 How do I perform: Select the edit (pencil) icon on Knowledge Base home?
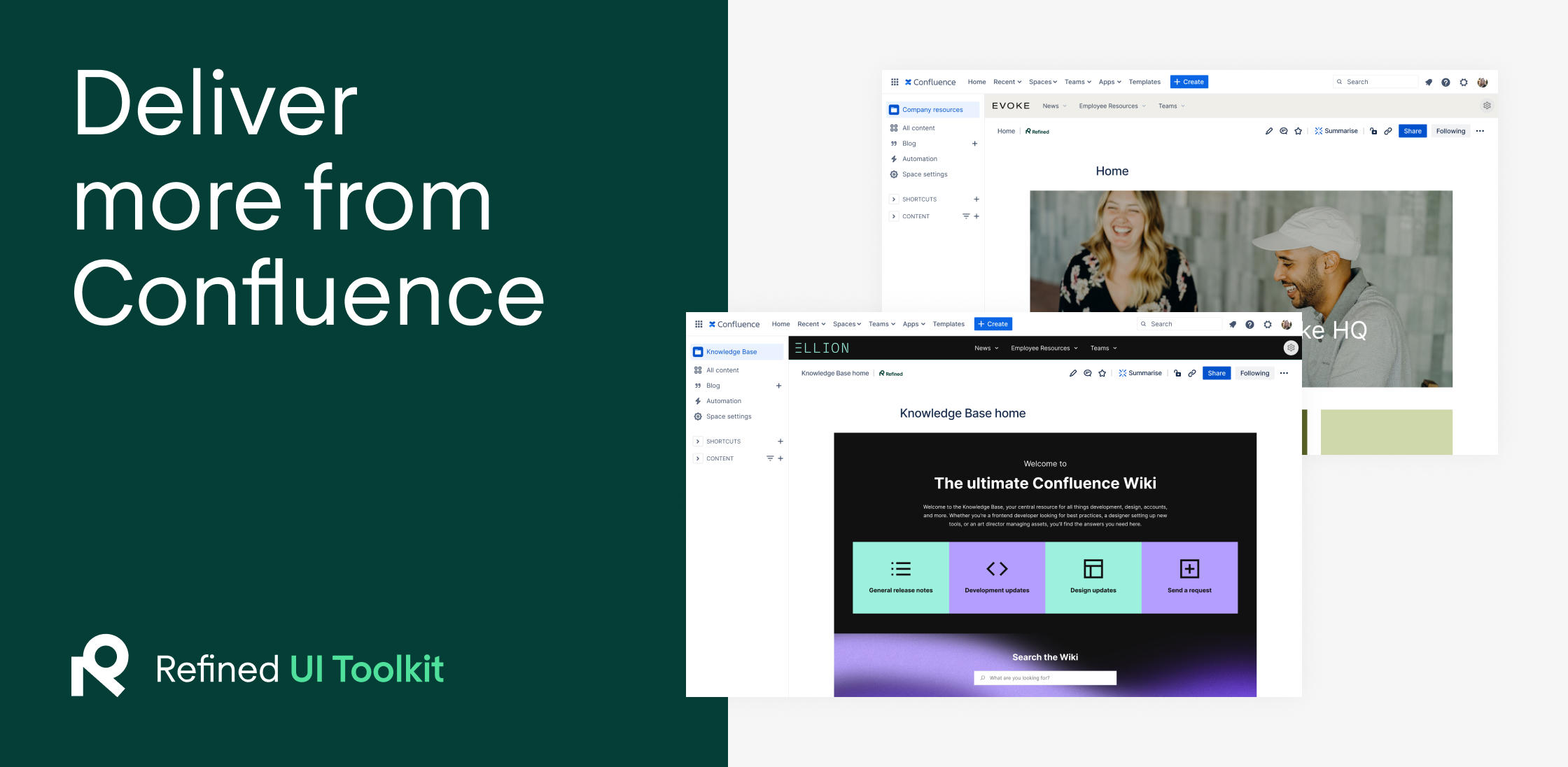[x=1073, y=373]
